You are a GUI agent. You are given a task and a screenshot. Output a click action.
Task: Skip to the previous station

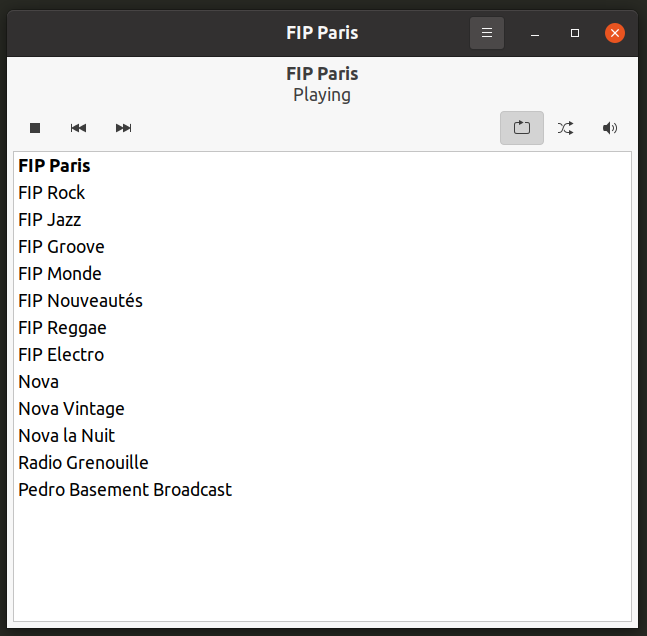78,128
